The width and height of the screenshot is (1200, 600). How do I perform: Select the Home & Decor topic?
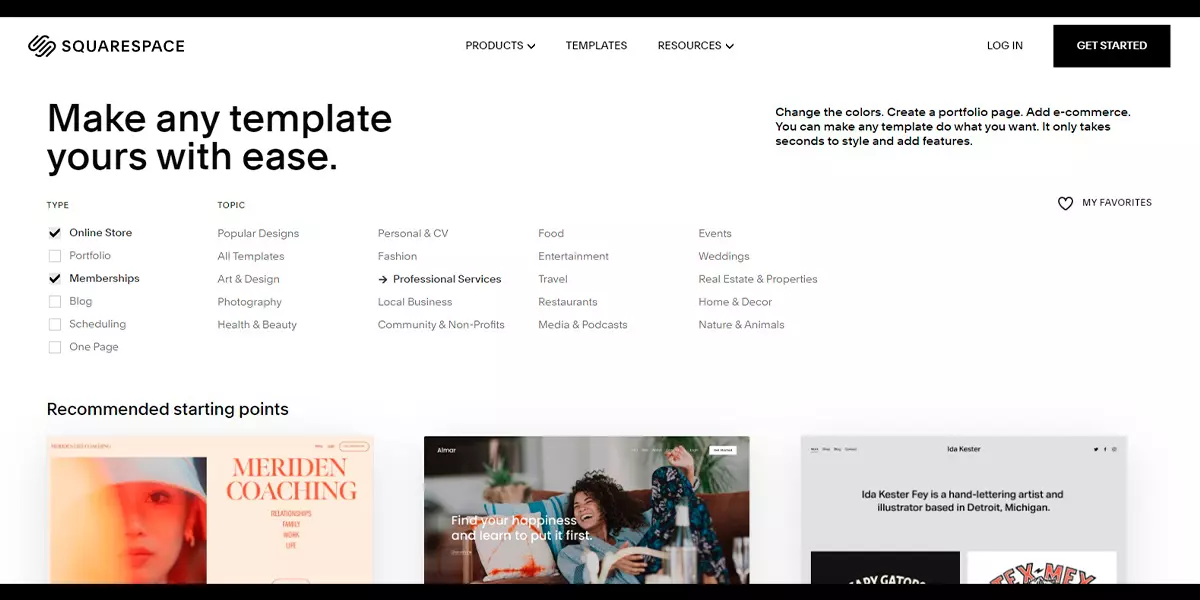tap(735, 302)
